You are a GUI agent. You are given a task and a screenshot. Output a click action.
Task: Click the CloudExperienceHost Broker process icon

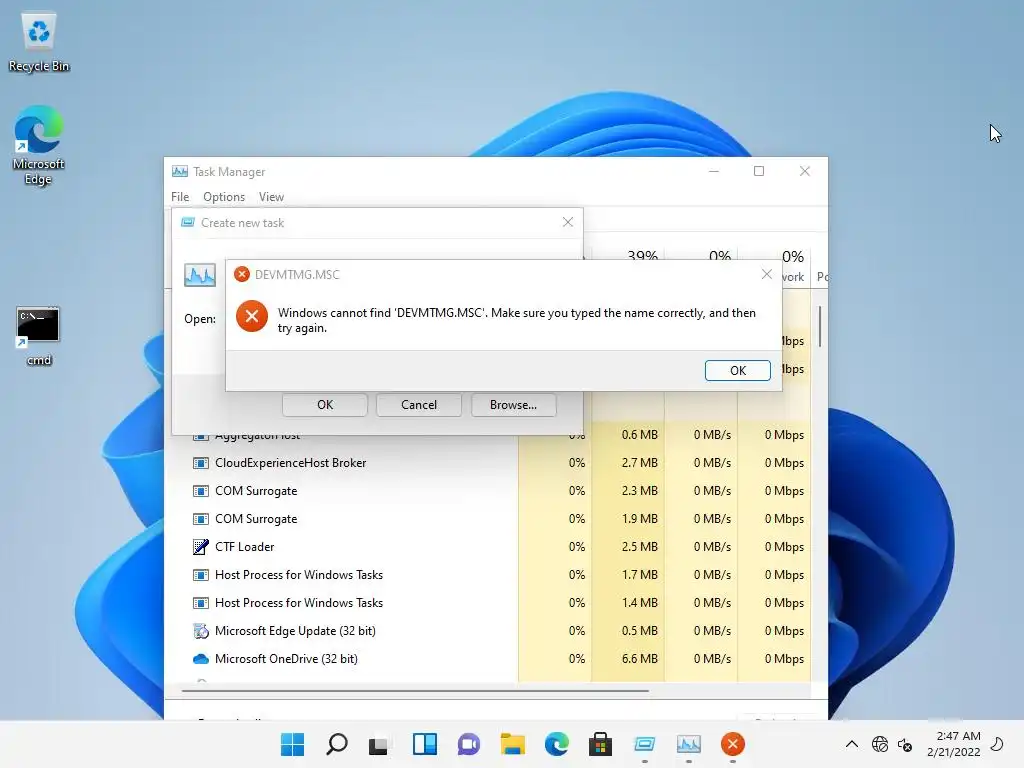(200, 463)
